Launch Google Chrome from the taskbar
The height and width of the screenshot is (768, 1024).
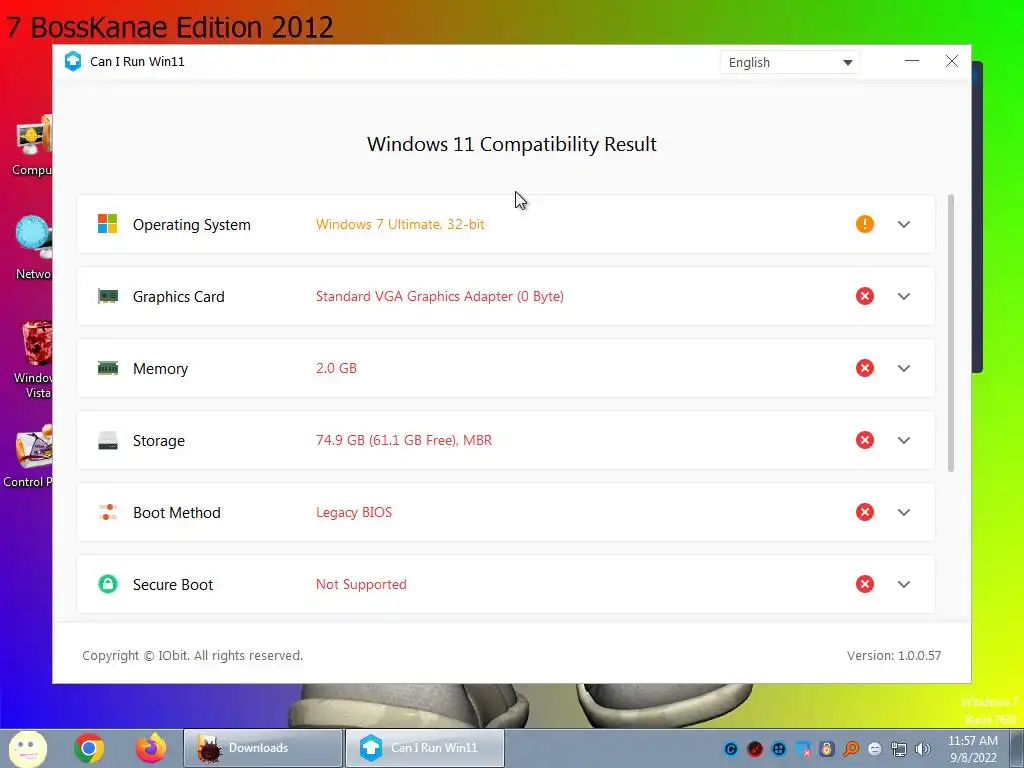(x=89, y=748)
